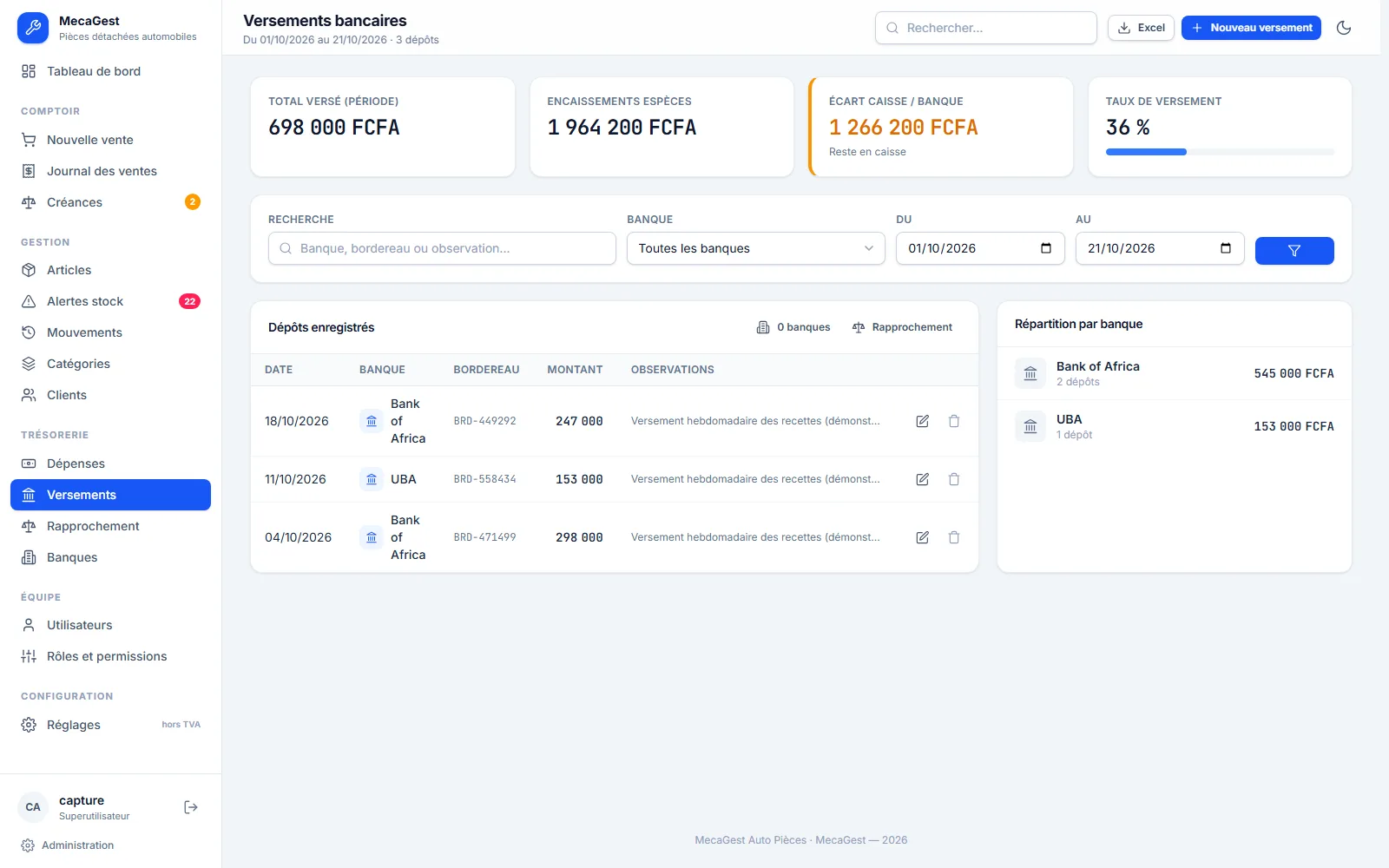Open Rapprochement from the Dépôts header
This screenshot has width=1389, height=868.
coord(902,327)
